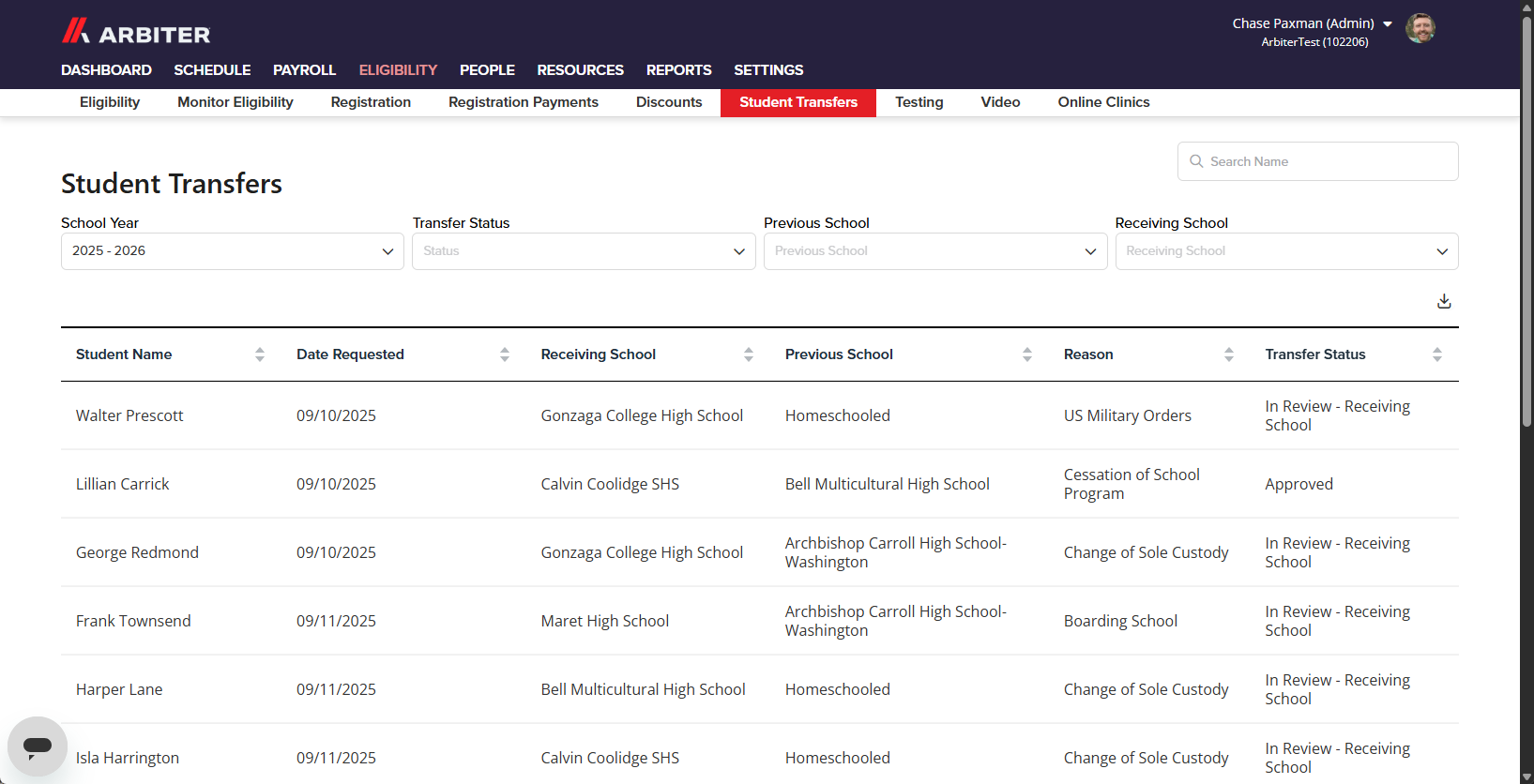Click the Arbiter logo

click(x=136, y=32)
